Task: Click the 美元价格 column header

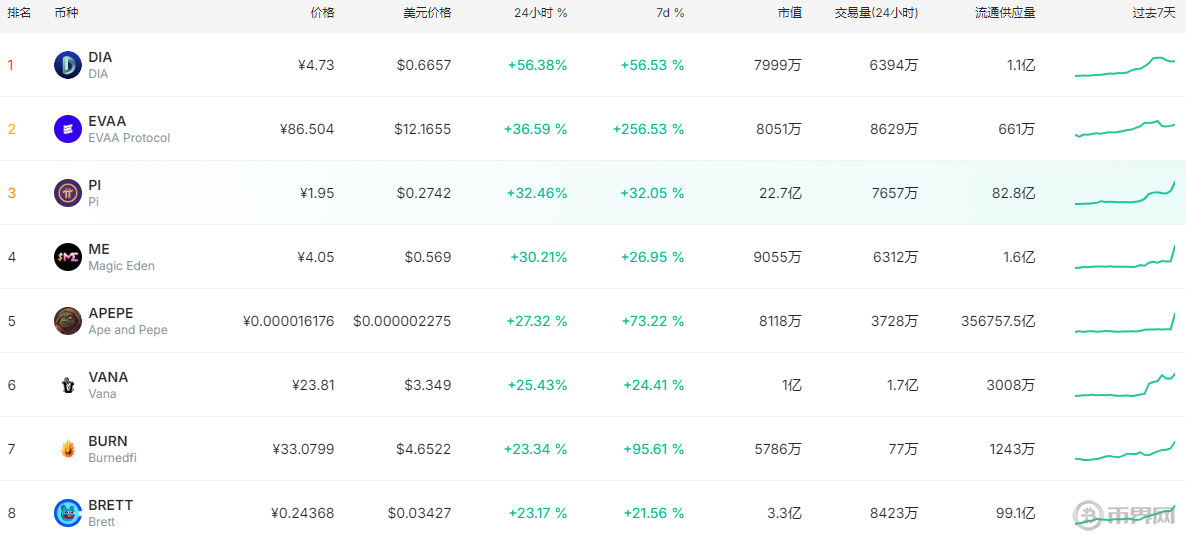Action: pyautogui.click(x=427, y=13)
